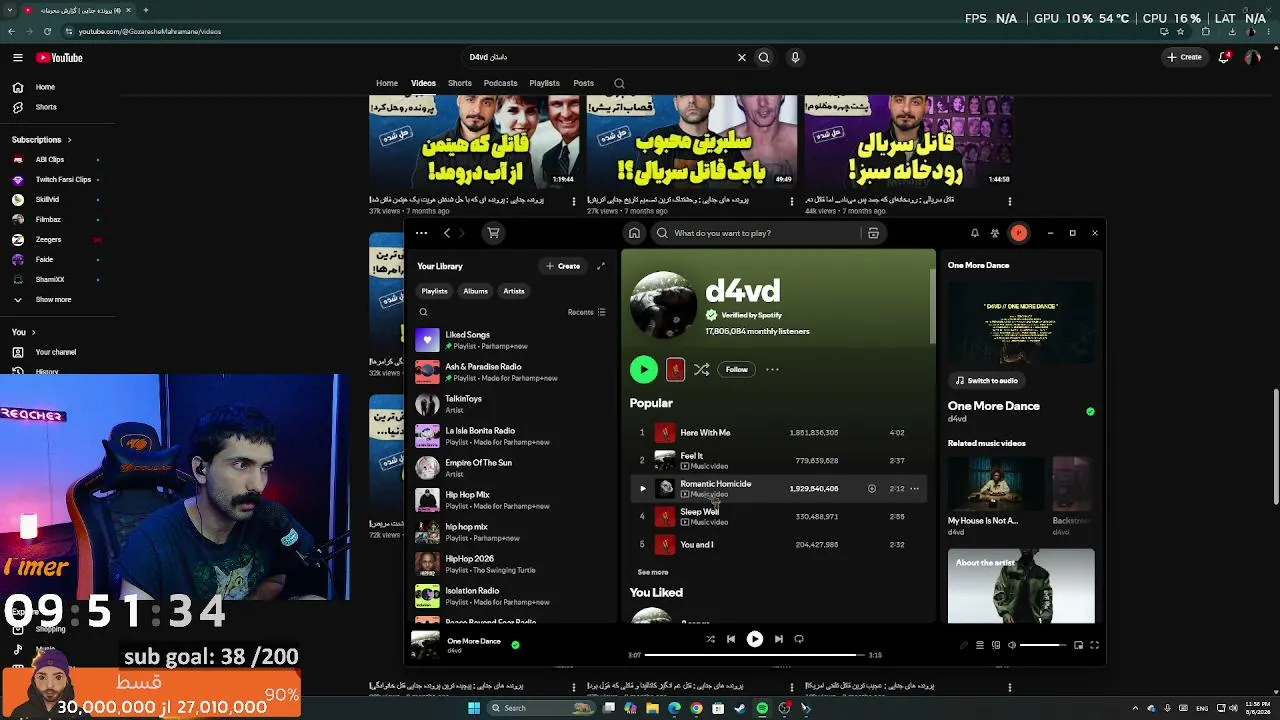
Task: Start YouTube voice search microphone
Action: click(x=795, y=58)
